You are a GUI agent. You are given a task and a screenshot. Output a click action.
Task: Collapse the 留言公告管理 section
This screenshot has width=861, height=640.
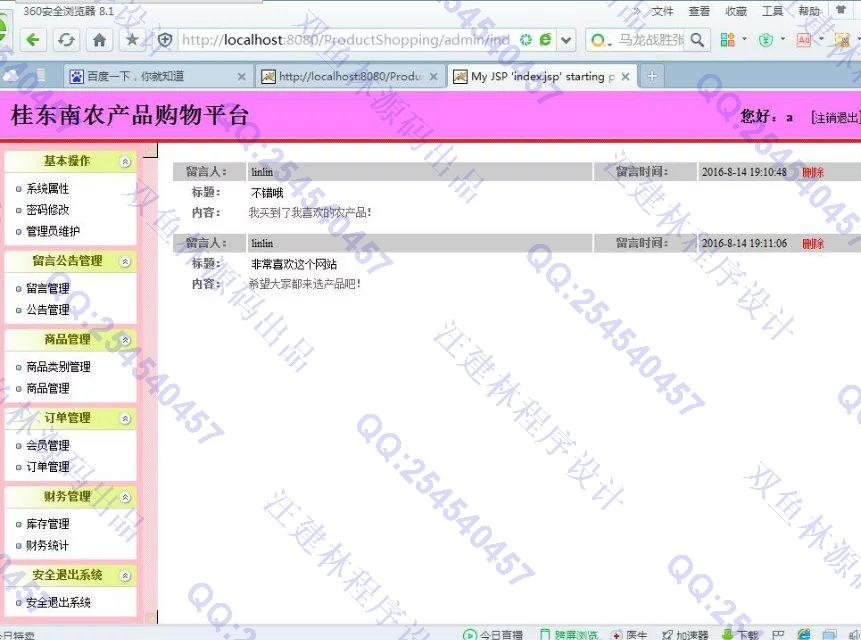point(125,262)
